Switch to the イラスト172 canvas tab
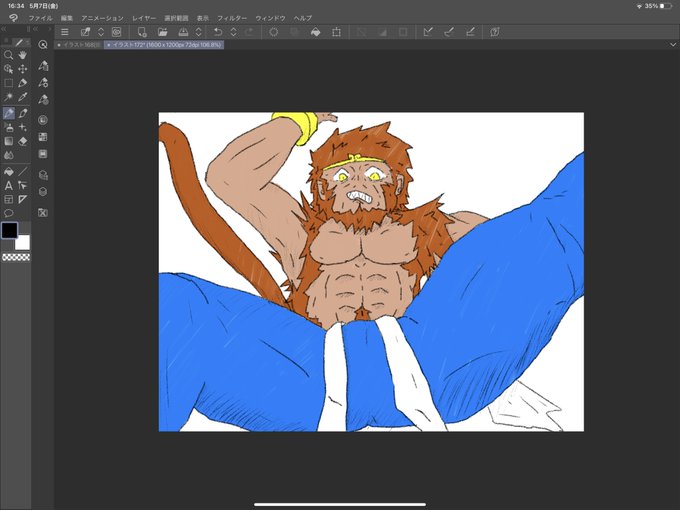This screenshot has height=510, width=680. 164,45
